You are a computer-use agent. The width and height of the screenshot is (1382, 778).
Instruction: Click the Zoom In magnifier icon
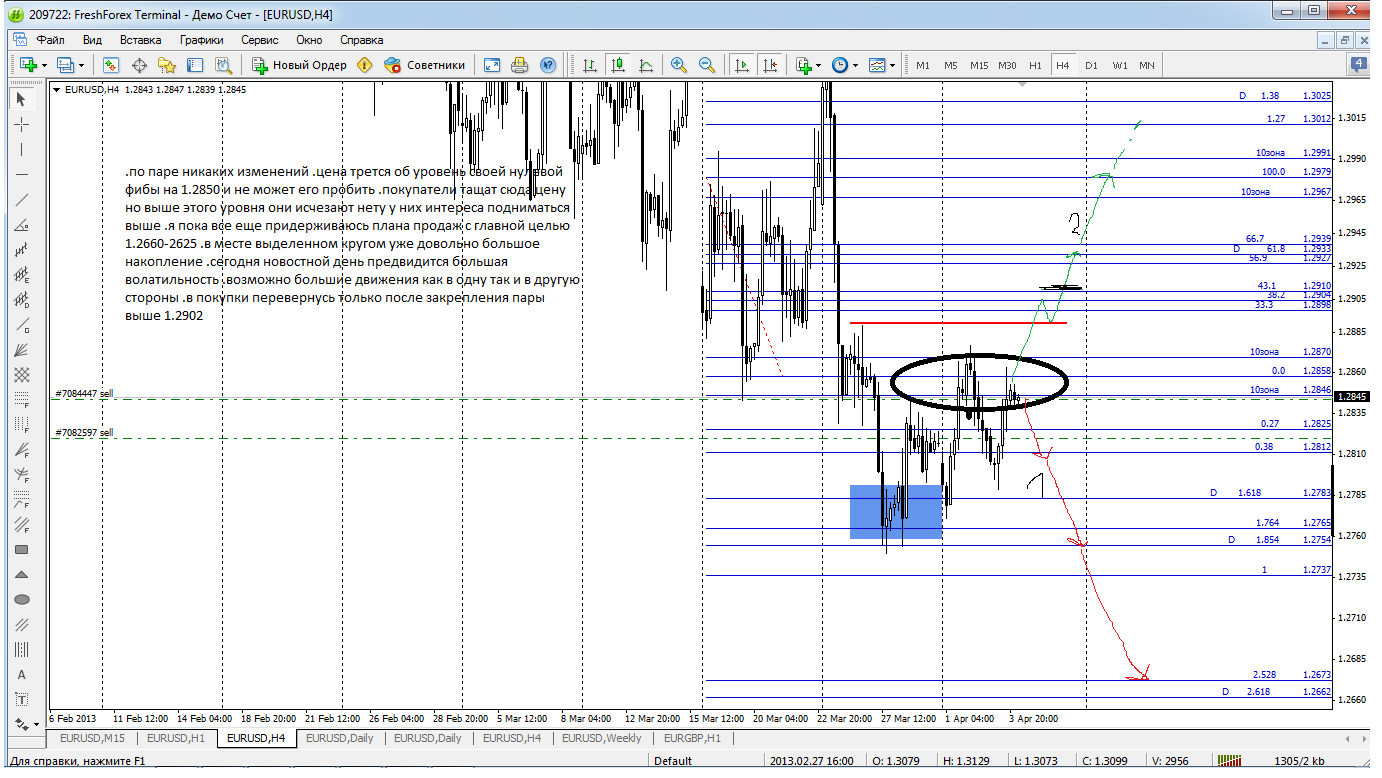pos(679,65)
